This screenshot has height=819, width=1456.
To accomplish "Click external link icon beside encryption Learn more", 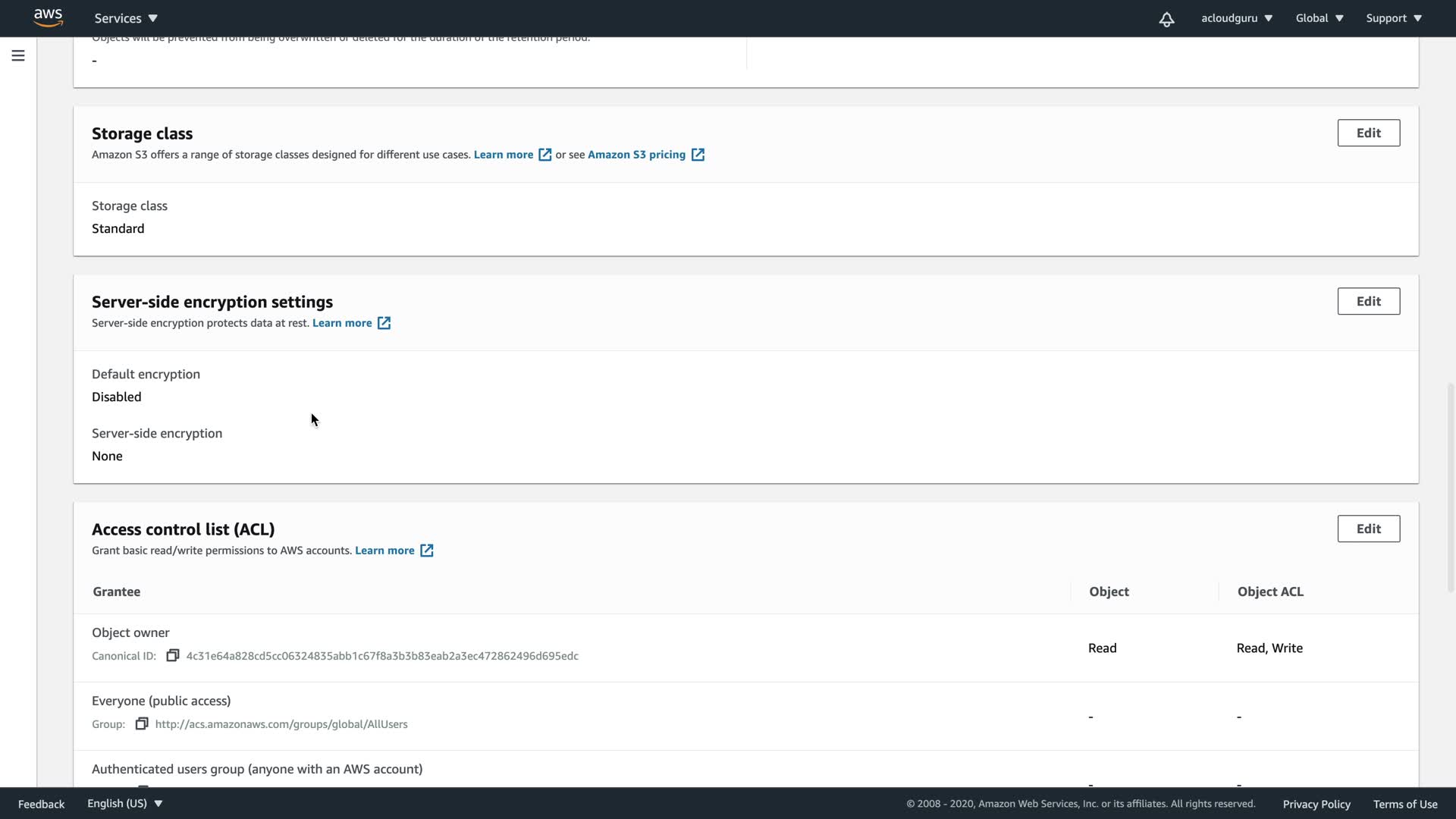I will [x=384, y=323].
